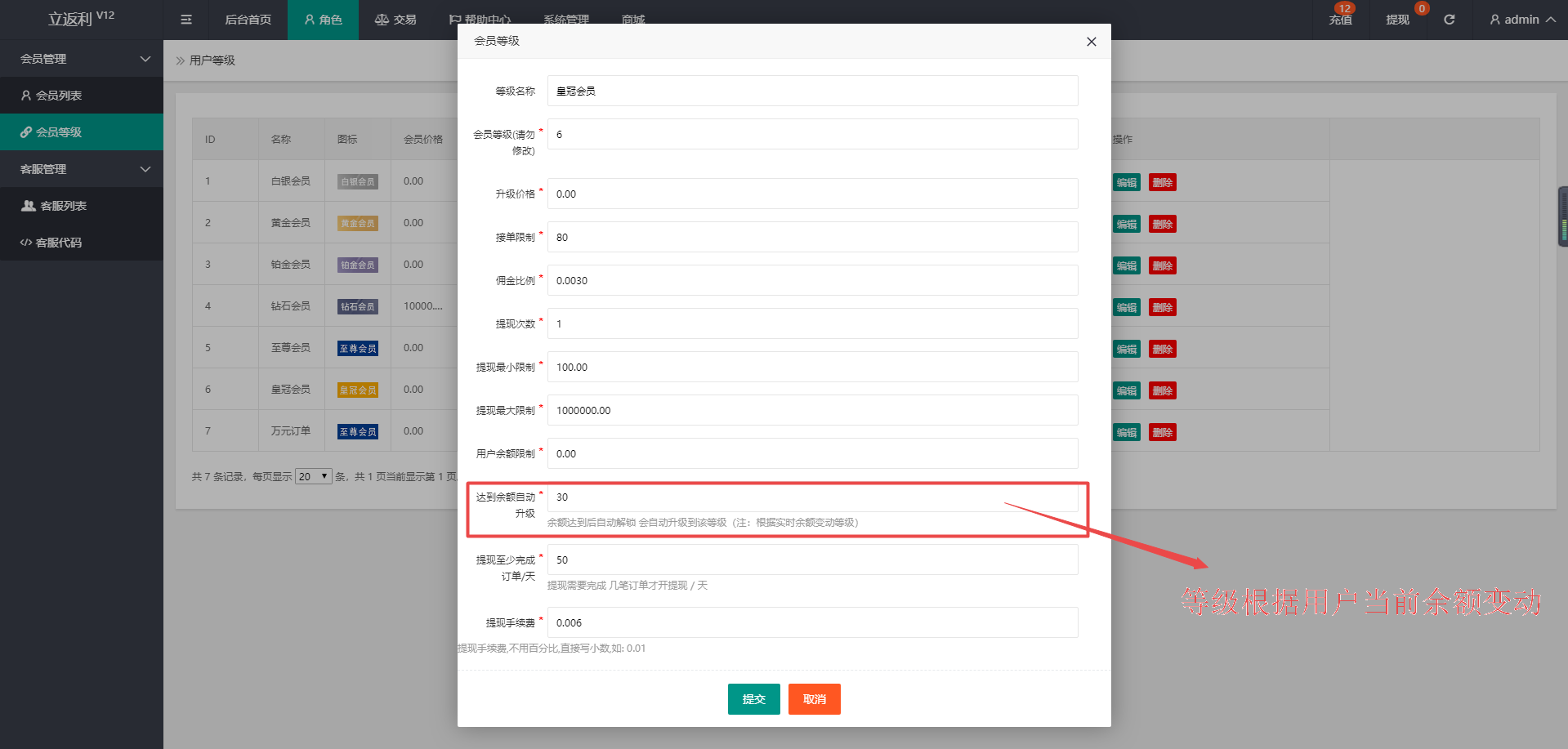
Task: Open the 充值 (recharge) icon with badge 12
Action: [1340, 20]
